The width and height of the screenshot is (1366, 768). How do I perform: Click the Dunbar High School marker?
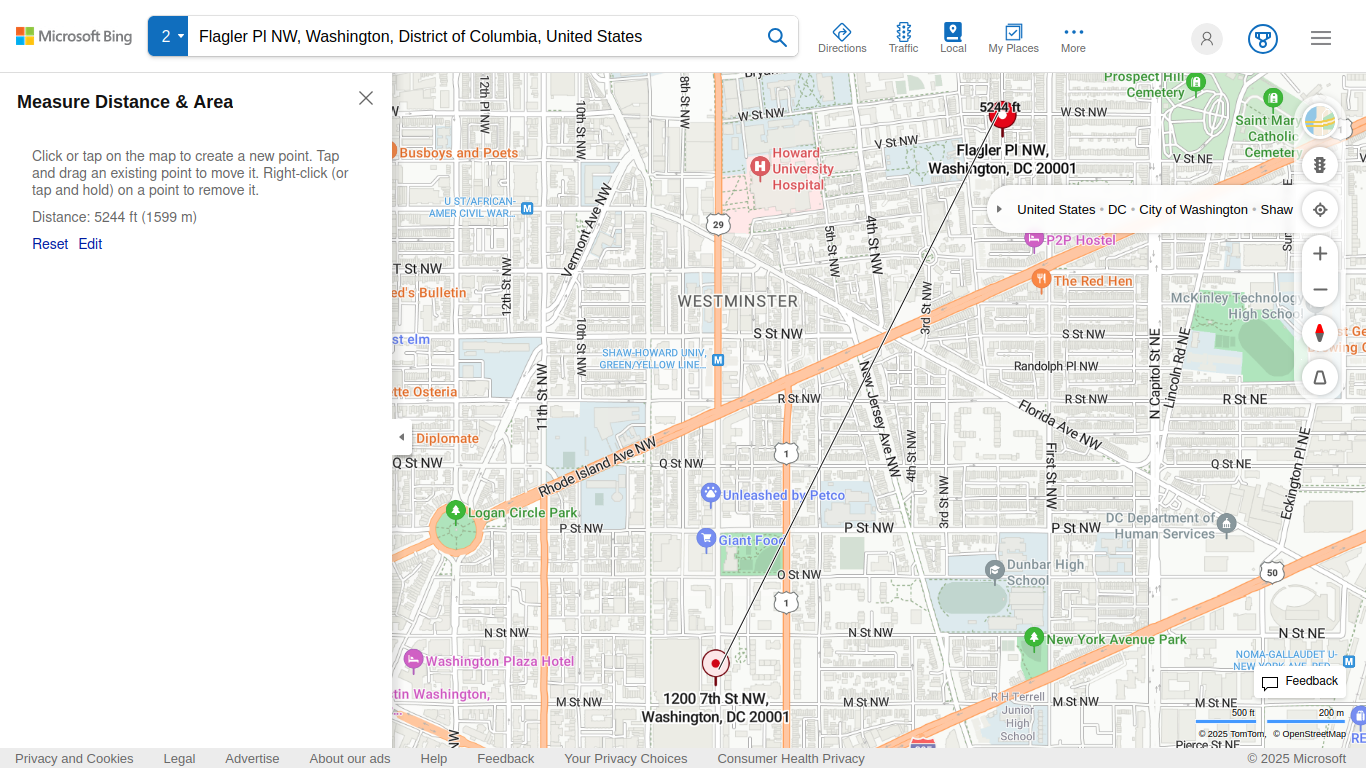coord(994,570)
